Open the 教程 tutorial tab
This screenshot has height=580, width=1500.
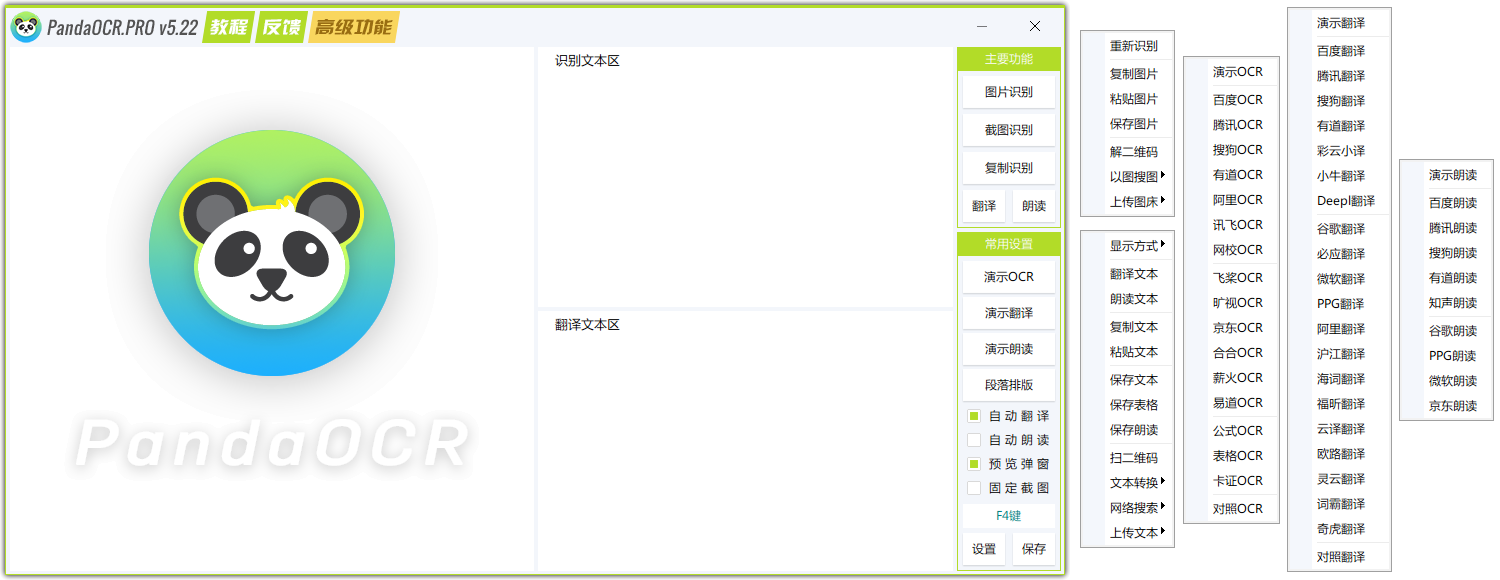[228, 27]
